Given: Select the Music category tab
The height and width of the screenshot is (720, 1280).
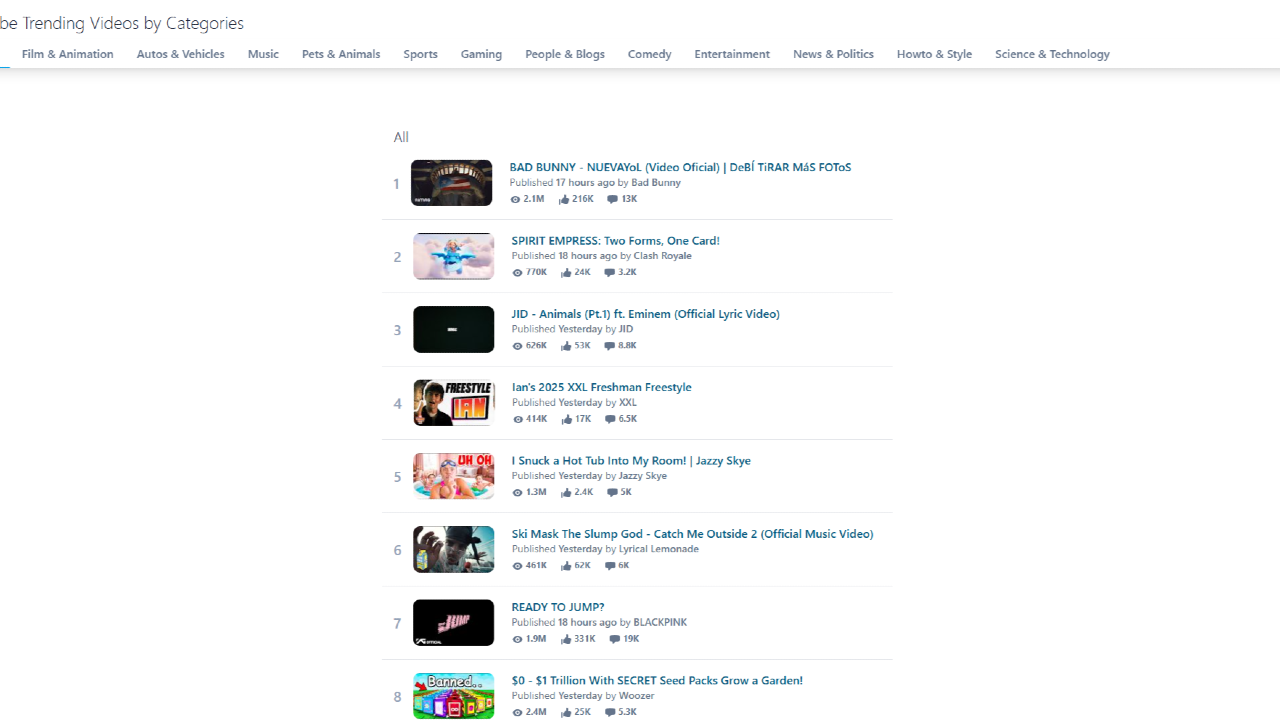Looking at the screenshot, I should coord(263,54).
